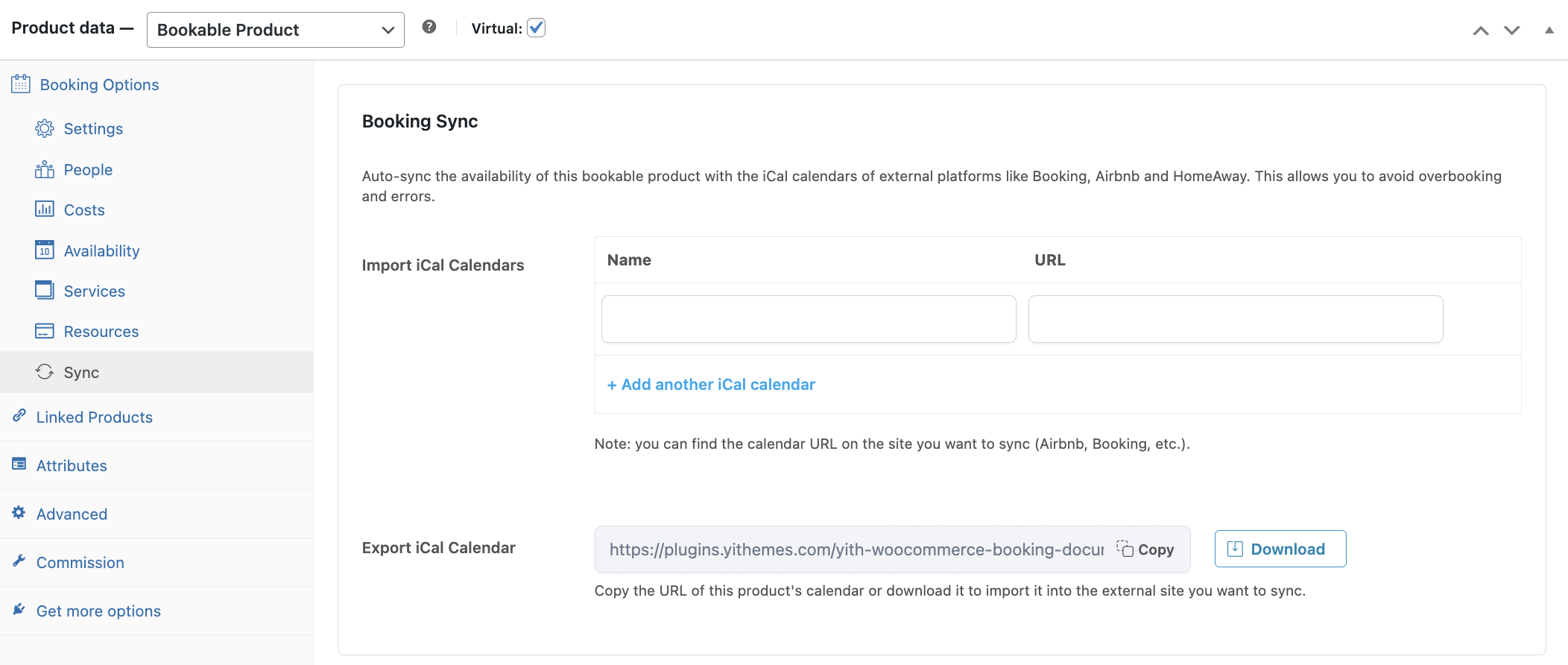Uncheck the Virtual checkbox
The image size is (1568, 665).
[x=536, y=28]
